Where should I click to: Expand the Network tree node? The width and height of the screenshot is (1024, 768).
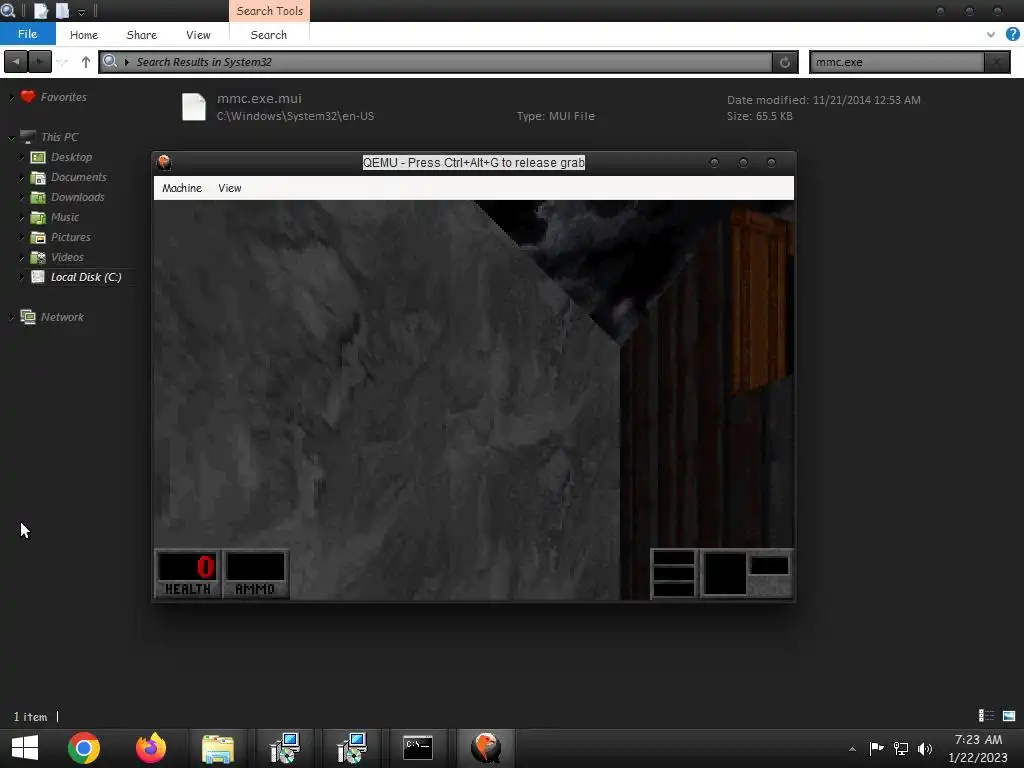click(x=11, y=317)
